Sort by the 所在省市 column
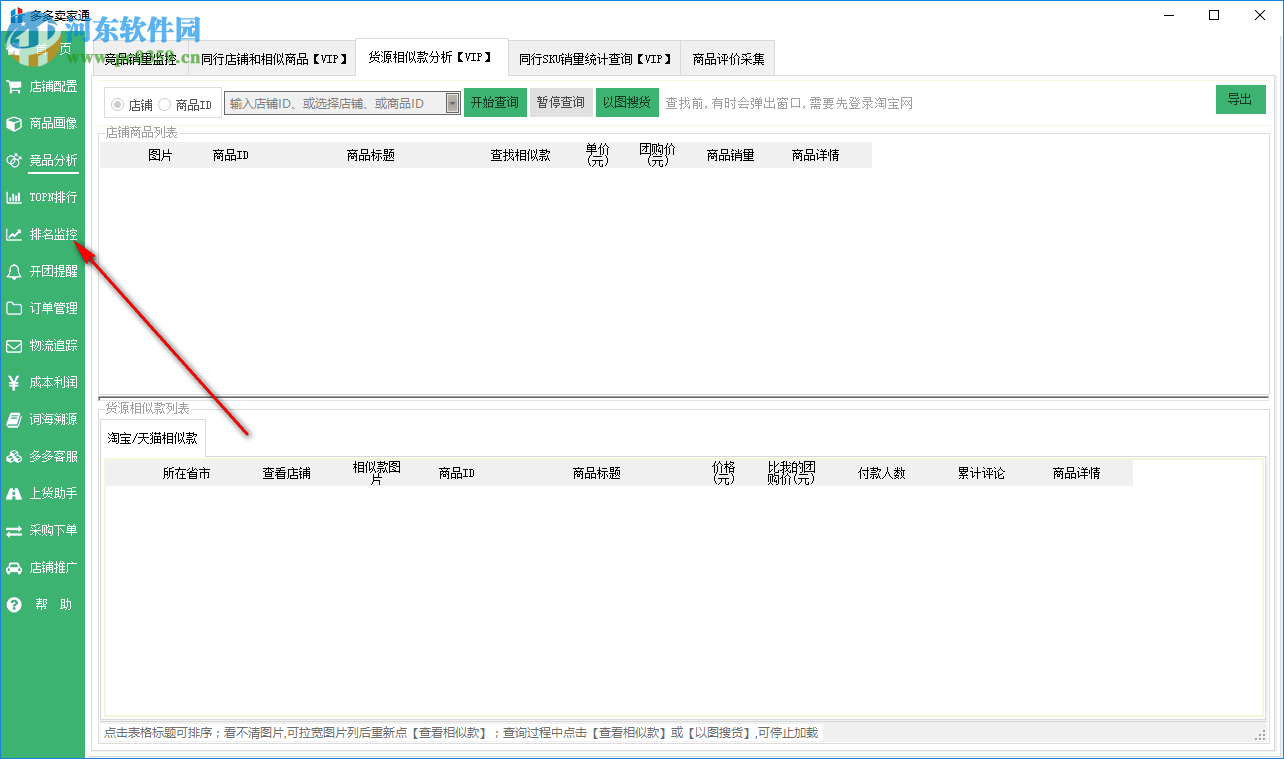The width and height of the screenshot is (1284, 759). pyautogui.click(x=187, y=473)
